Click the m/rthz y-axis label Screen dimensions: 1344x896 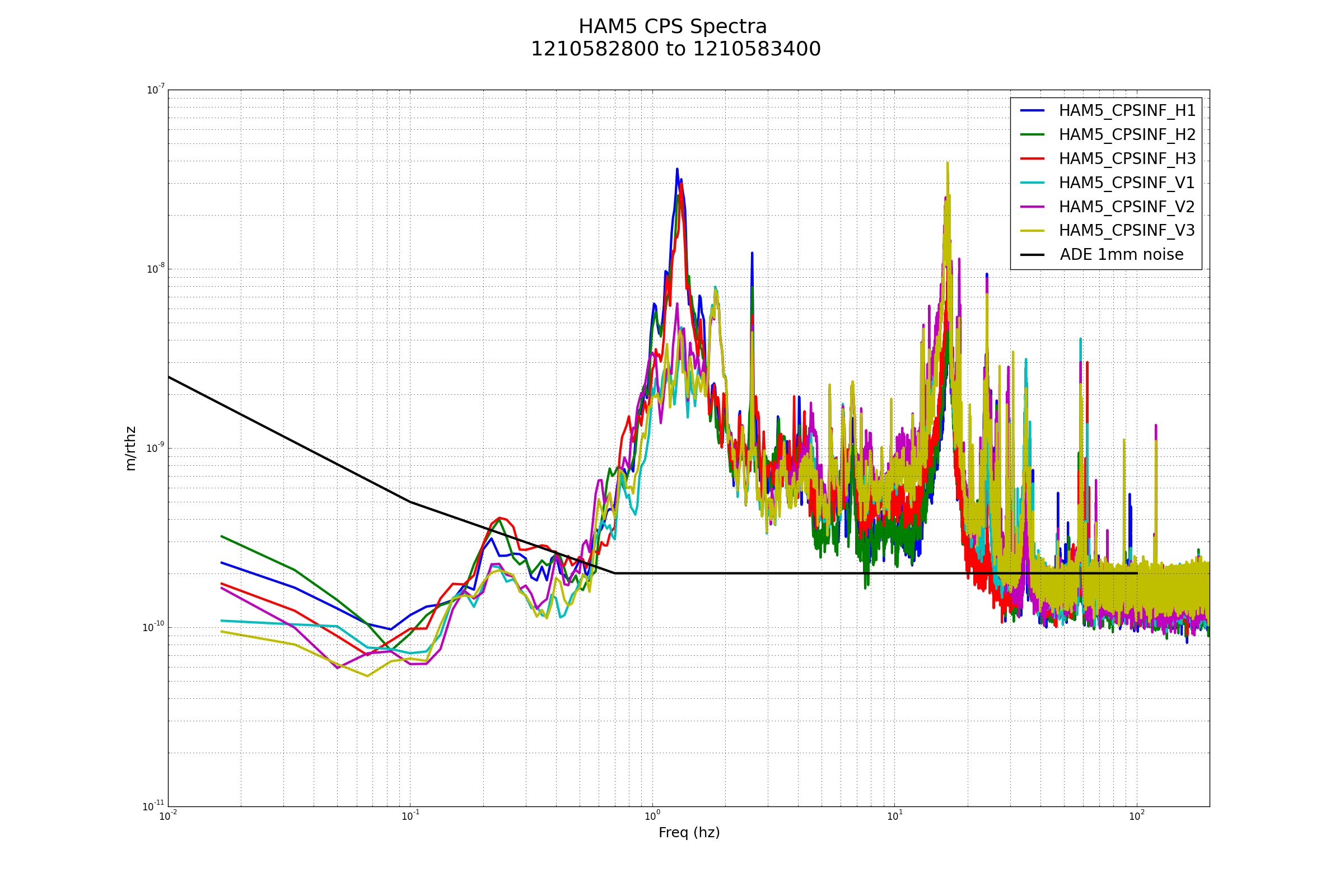click(130, 449)
